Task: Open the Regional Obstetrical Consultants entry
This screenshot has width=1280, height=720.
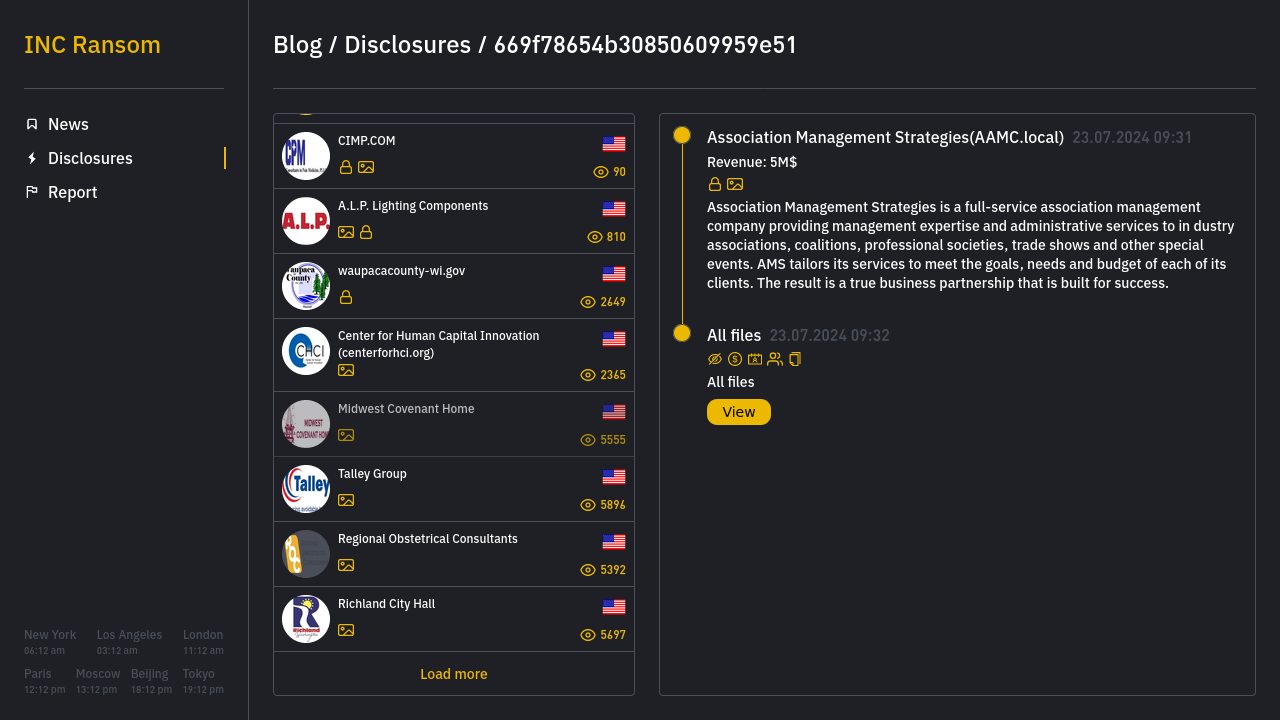Action: (428, 539)
